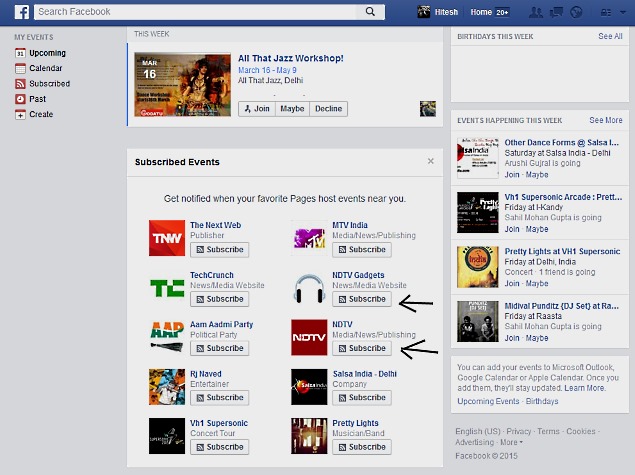Open TechCrunch page link
This screenshot has width=635, height=475.
(x=212, y=275)
